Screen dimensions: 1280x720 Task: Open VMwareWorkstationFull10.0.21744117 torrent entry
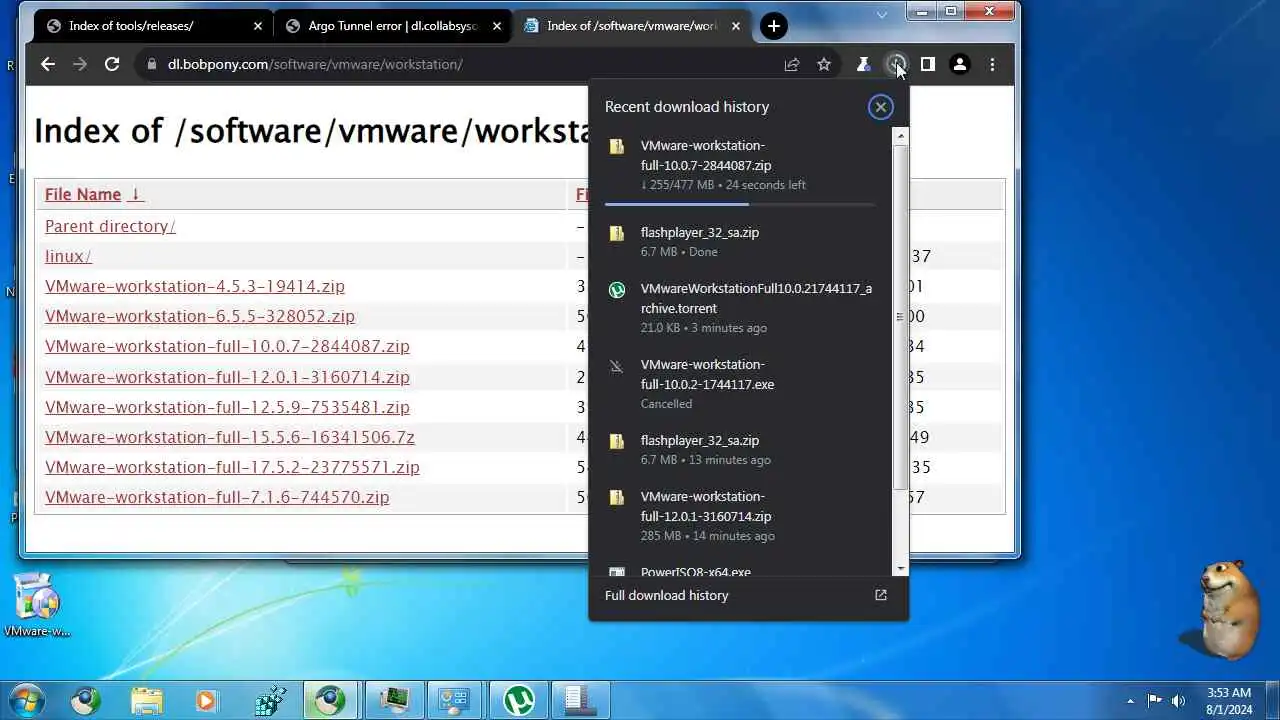[740, 308]
